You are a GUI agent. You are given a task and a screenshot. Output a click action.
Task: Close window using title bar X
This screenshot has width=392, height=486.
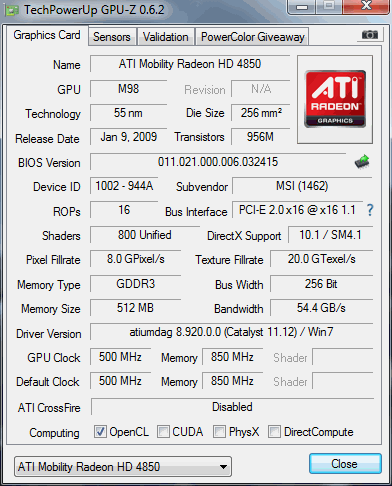point(366,6)
